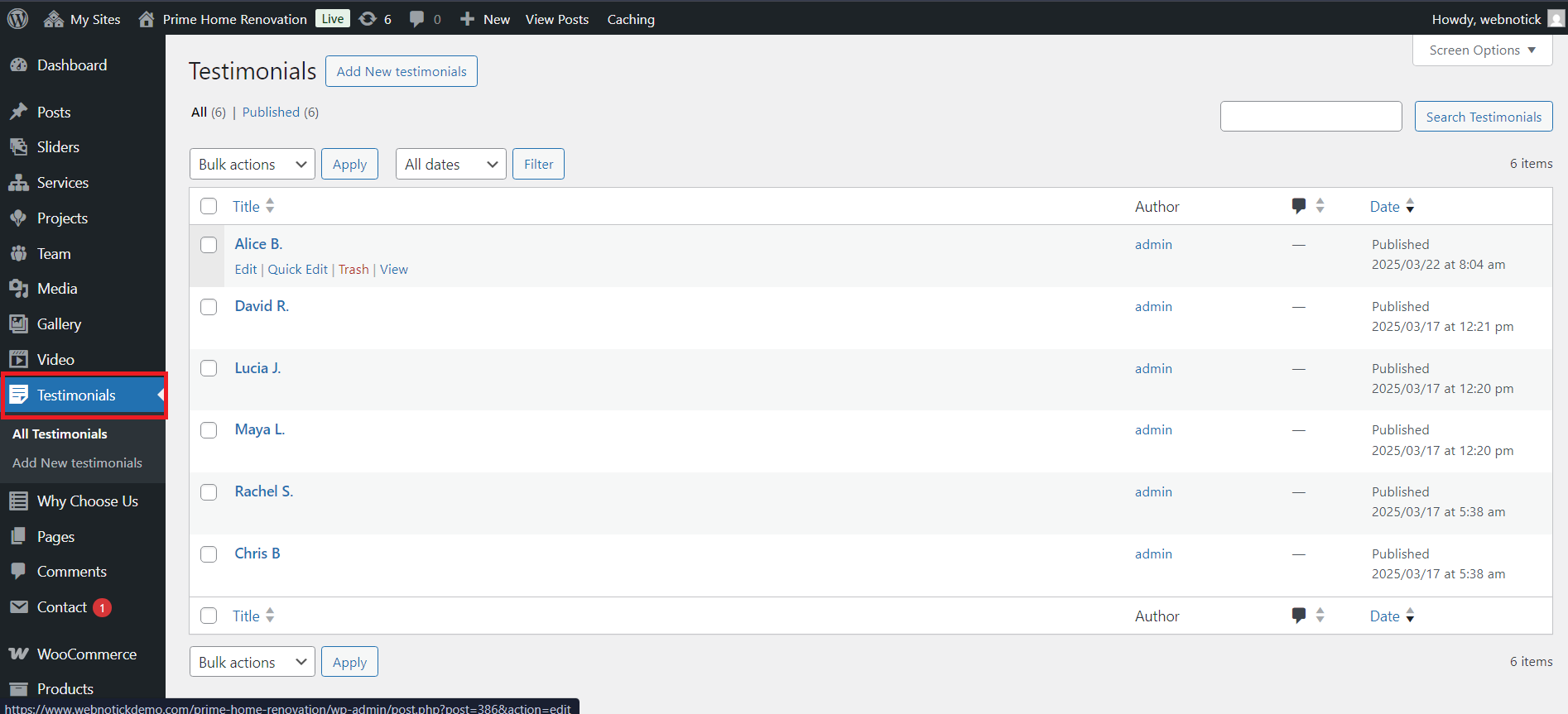Screen dimensions: 1568x714
Task: Open the Dashboard icon in sidebar
Action: click(18, 65)
